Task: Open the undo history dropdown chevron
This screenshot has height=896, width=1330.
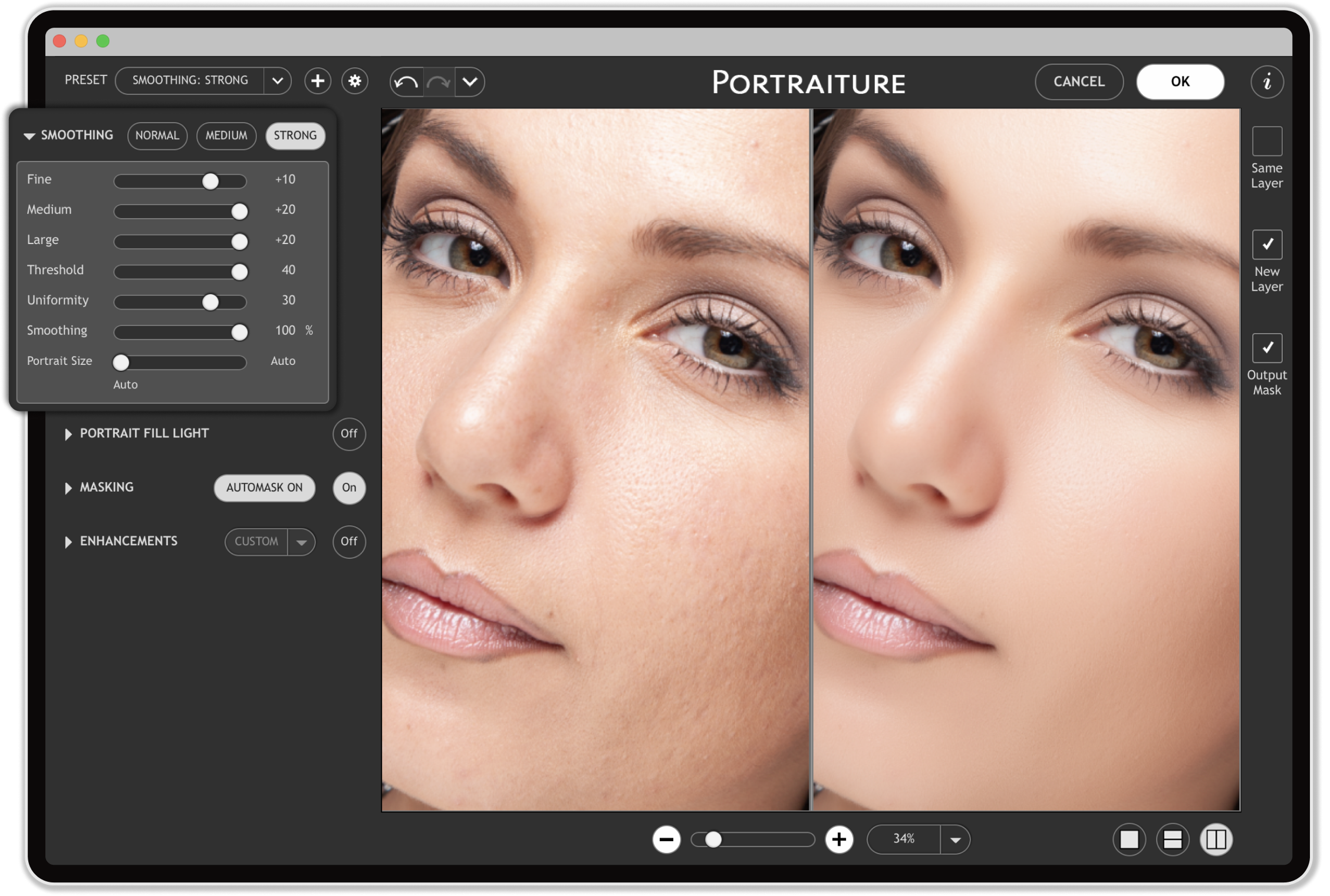Action: click(x=470, y=82)
